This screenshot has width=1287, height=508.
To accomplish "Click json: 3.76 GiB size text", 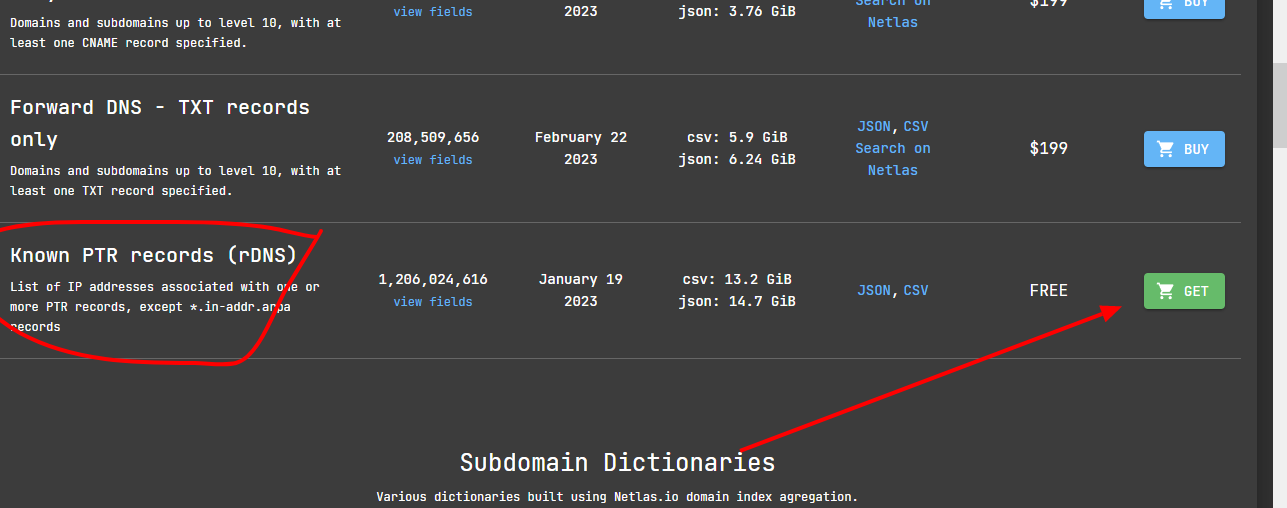I will pos(737,12).
